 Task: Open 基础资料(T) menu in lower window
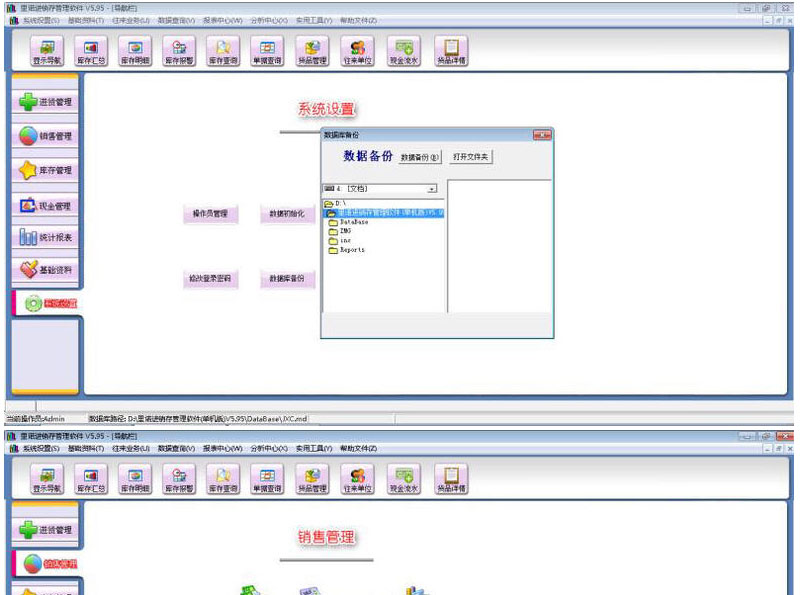(86, 449)
